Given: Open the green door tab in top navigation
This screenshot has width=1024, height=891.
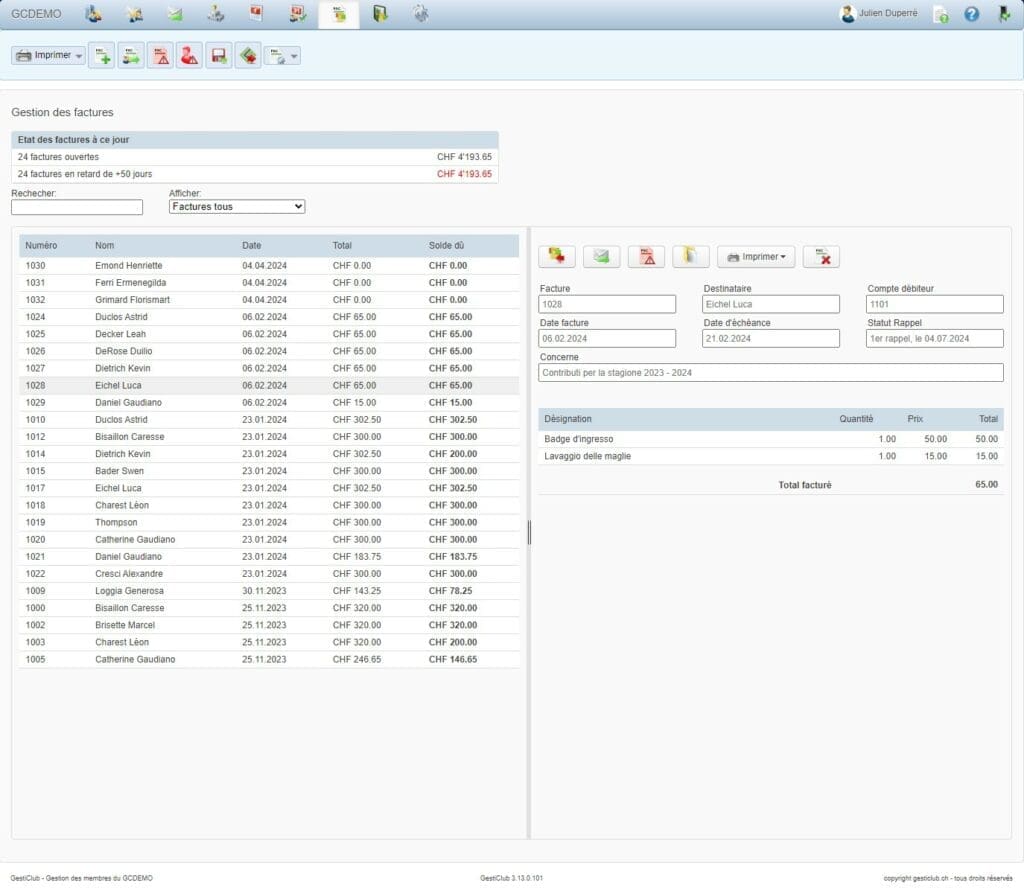Looking at the screenshot, I should tap(380, 14).
